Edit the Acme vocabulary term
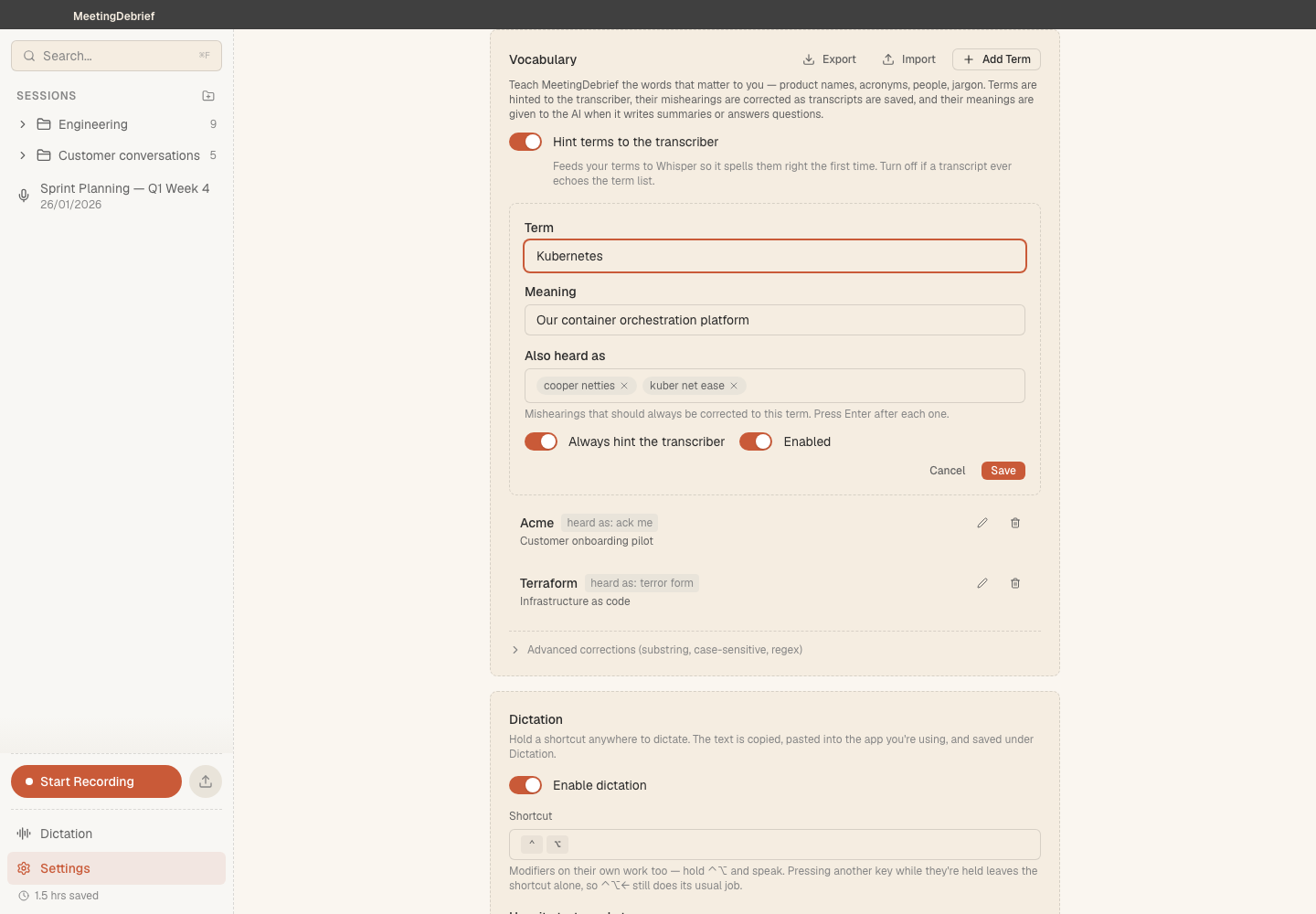Screen dimensions: 1316x914 [x=982, y=523]
